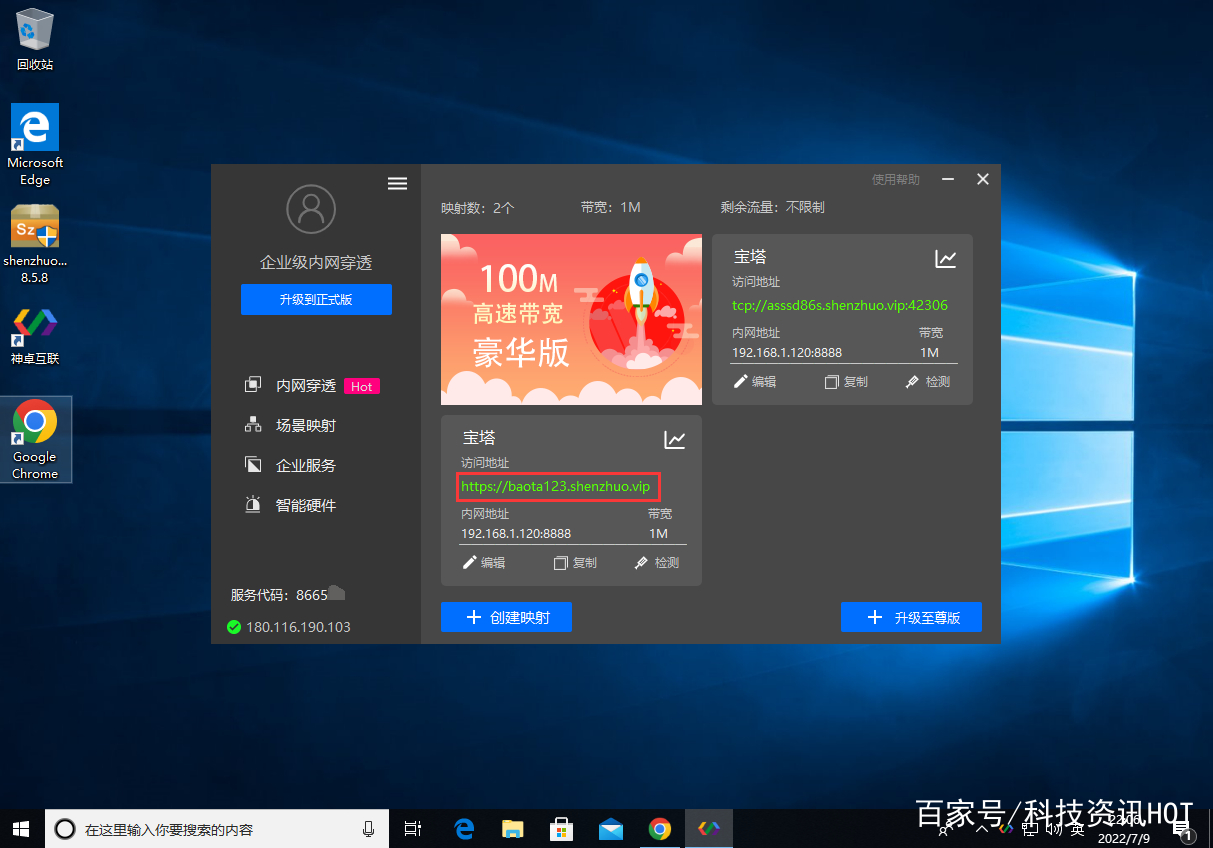Select 企业服务 in the sidebar

coord(306,466)
